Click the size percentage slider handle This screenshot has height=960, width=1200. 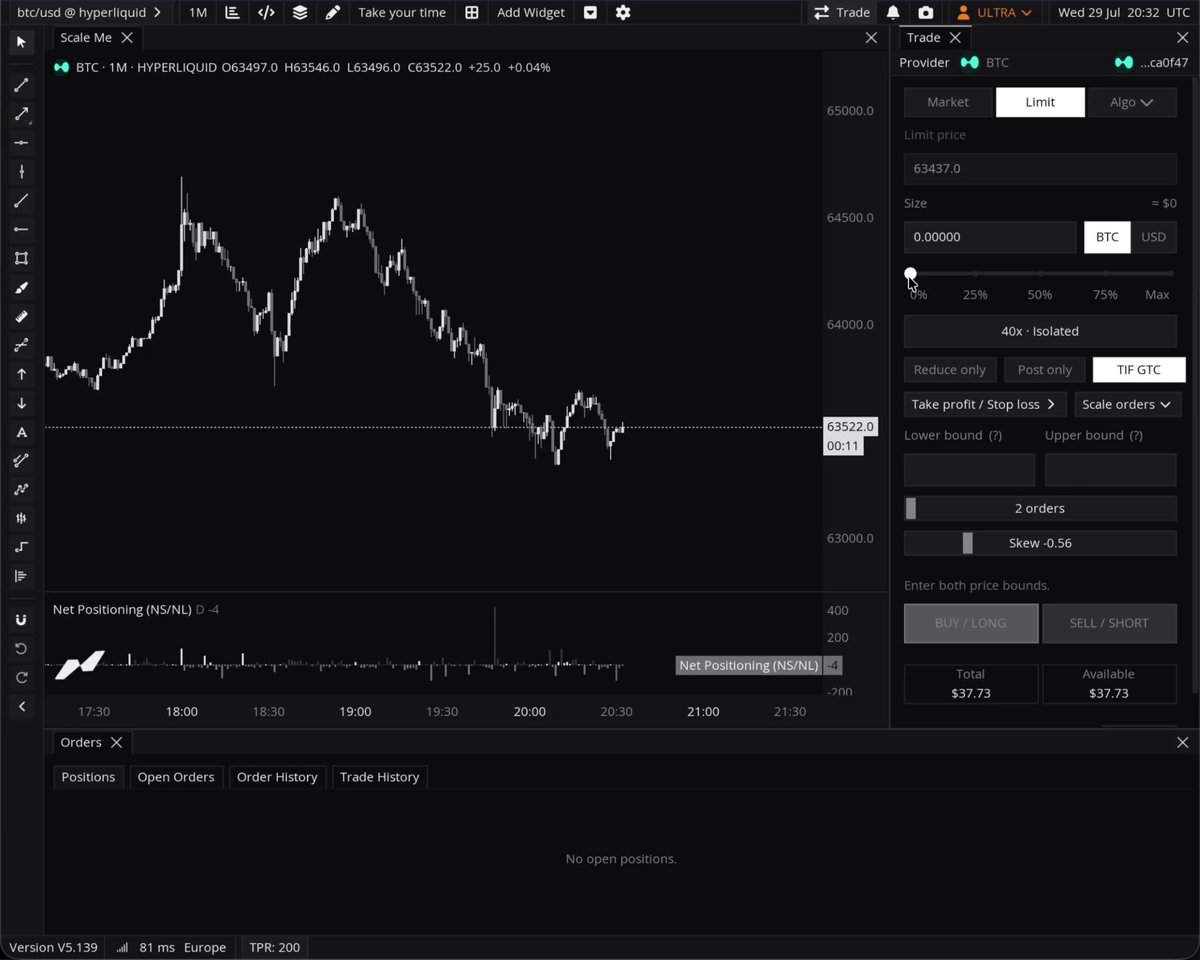(x=910, y=273)
